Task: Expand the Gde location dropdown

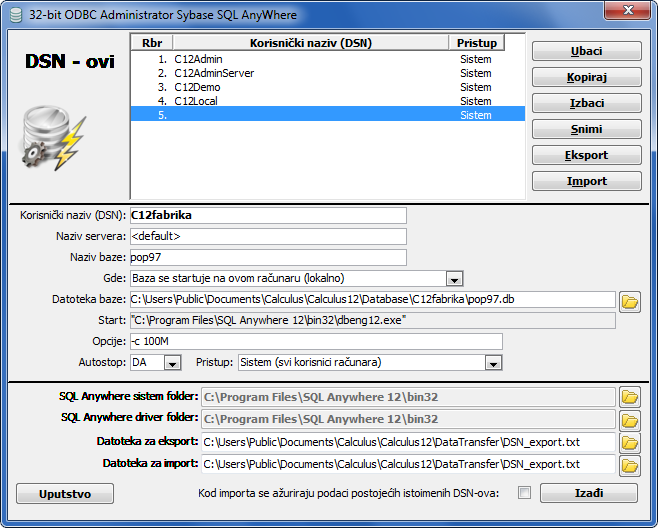Action: (x=454, y=278)
